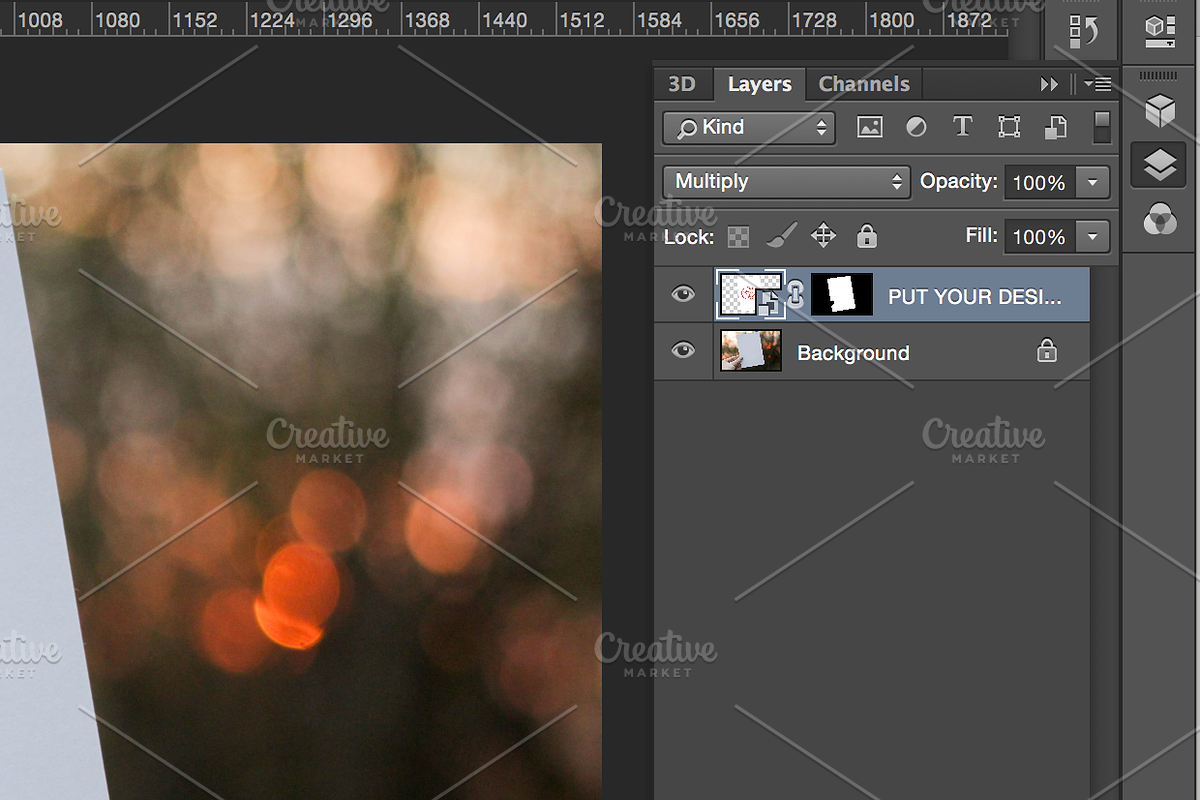The image size is (1200, 800).
Task: Click the Lock all padlock icon
Action: [867, 236]
